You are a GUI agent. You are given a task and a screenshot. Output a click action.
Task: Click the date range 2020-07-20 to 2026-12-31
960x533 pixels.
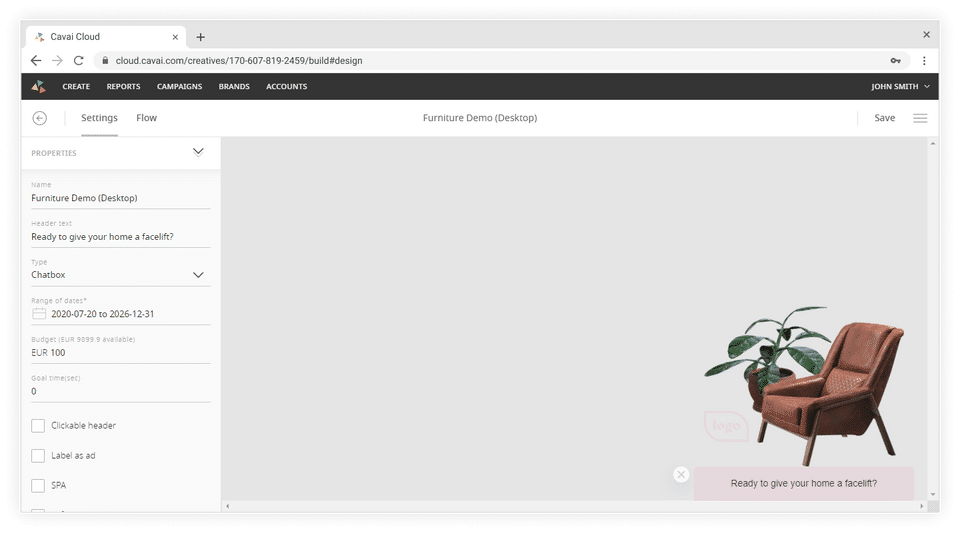103,314
